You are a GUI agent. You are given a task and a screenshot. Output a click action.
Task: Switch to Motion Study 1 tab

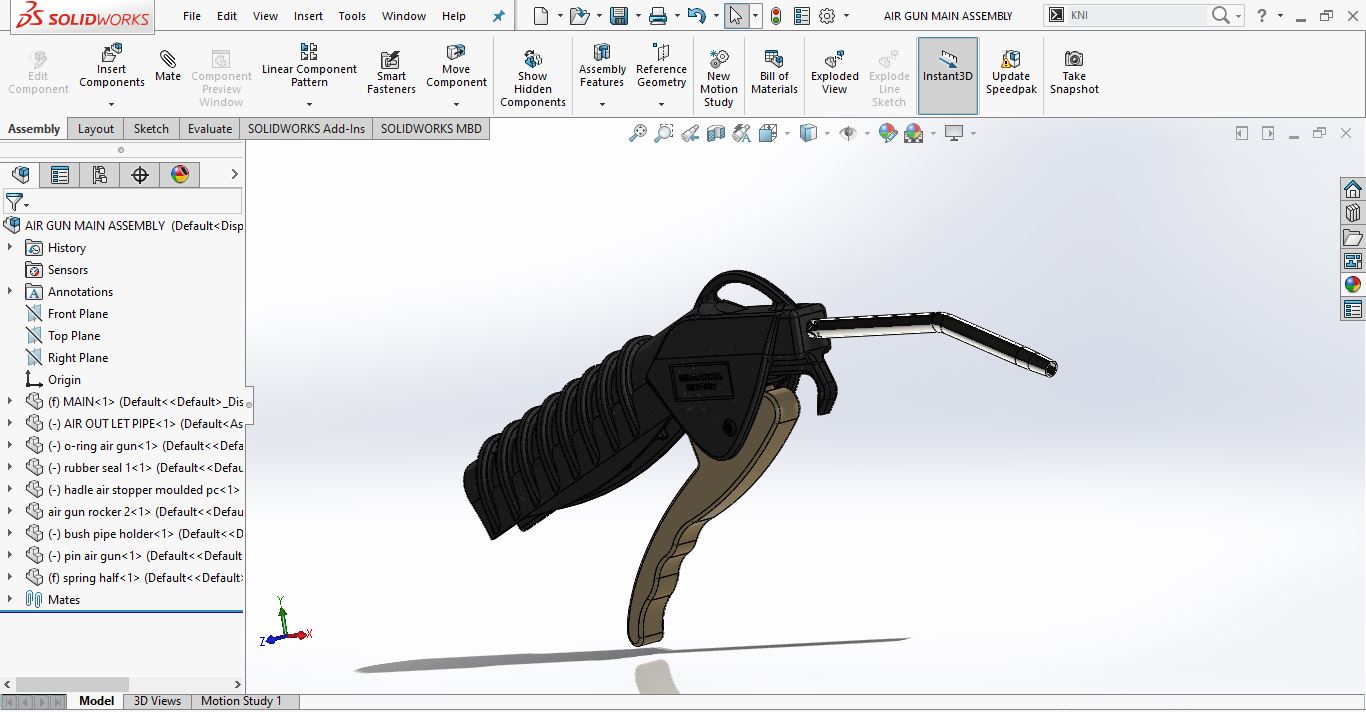[241, 701]
